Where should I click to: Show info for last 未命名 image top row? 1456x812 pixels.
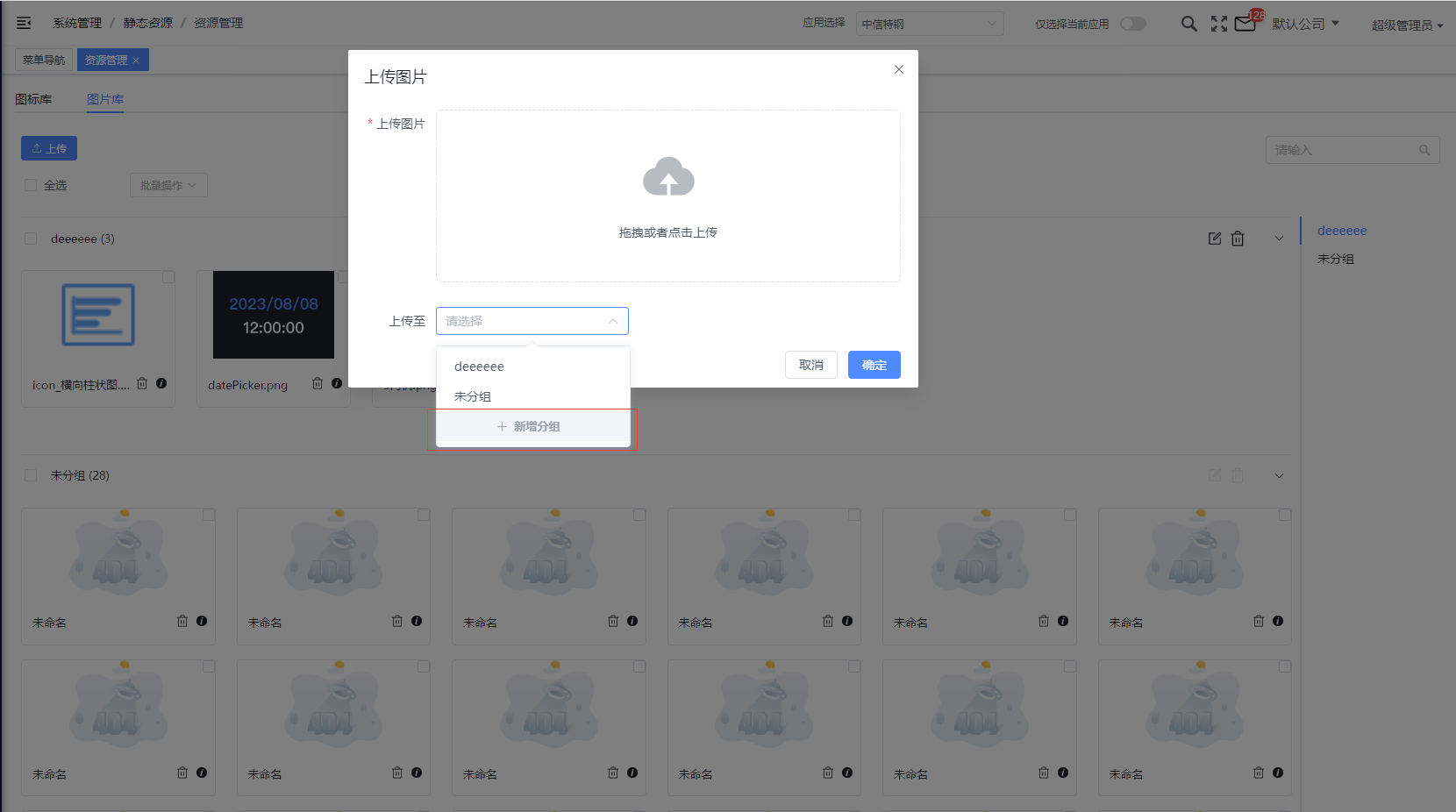[1278, 621]
